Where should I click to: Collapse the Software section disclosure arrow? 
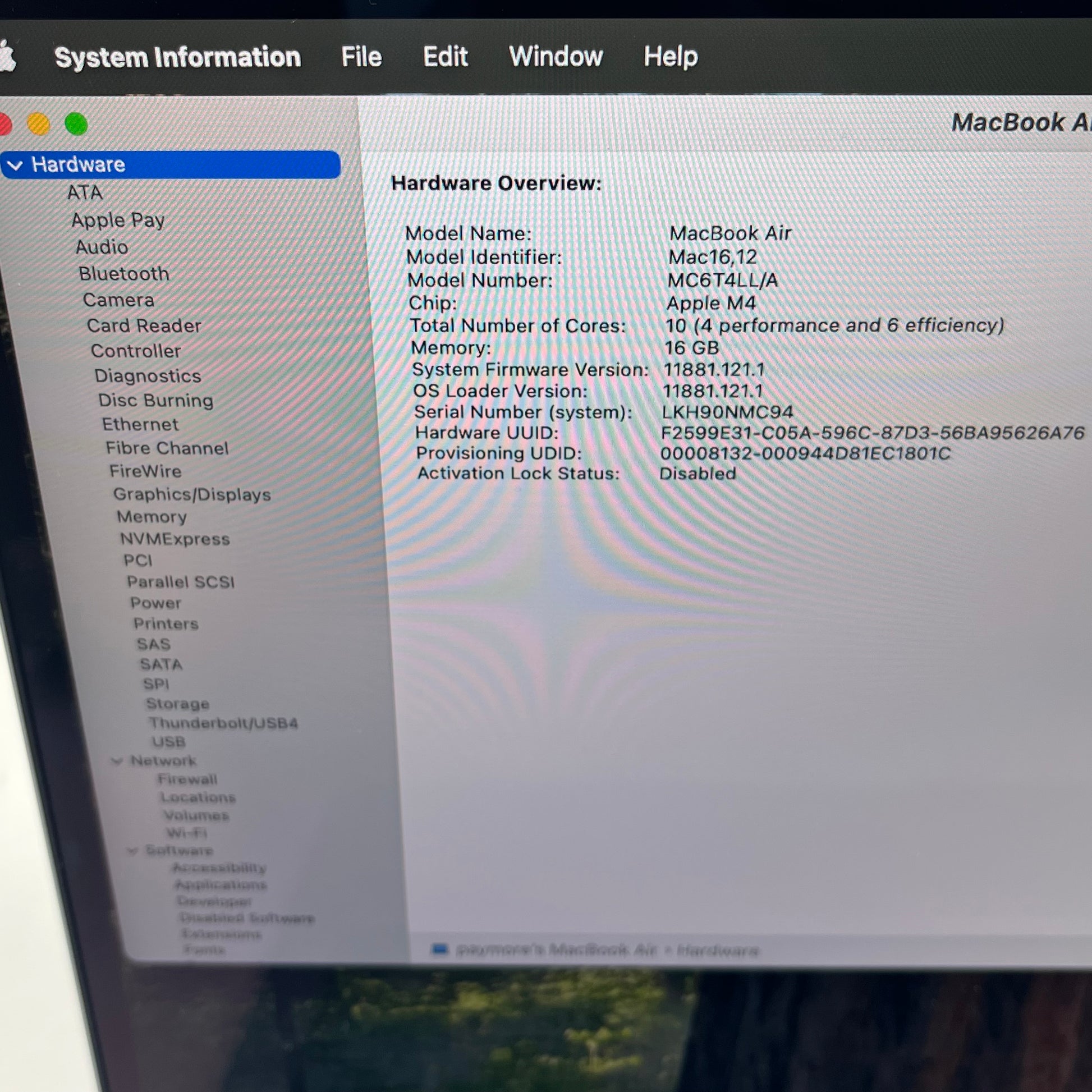132,851
